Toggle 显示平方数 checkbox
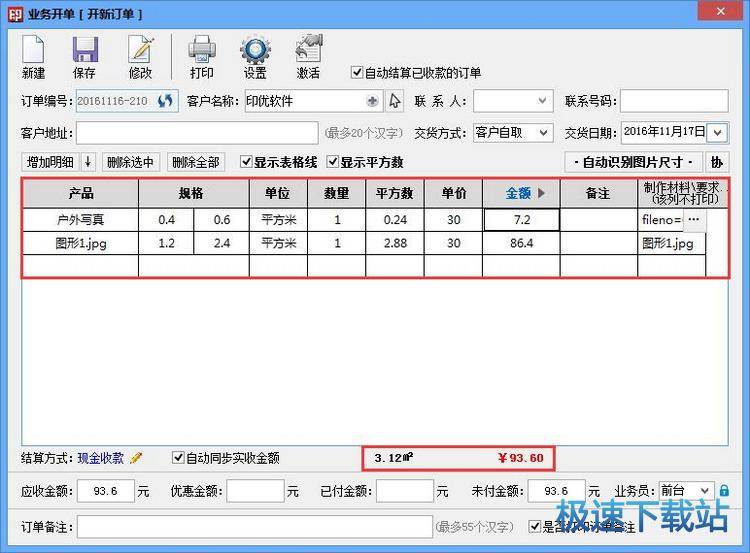The width and height of the screenshot is (750, 553). tap(332, 162)
